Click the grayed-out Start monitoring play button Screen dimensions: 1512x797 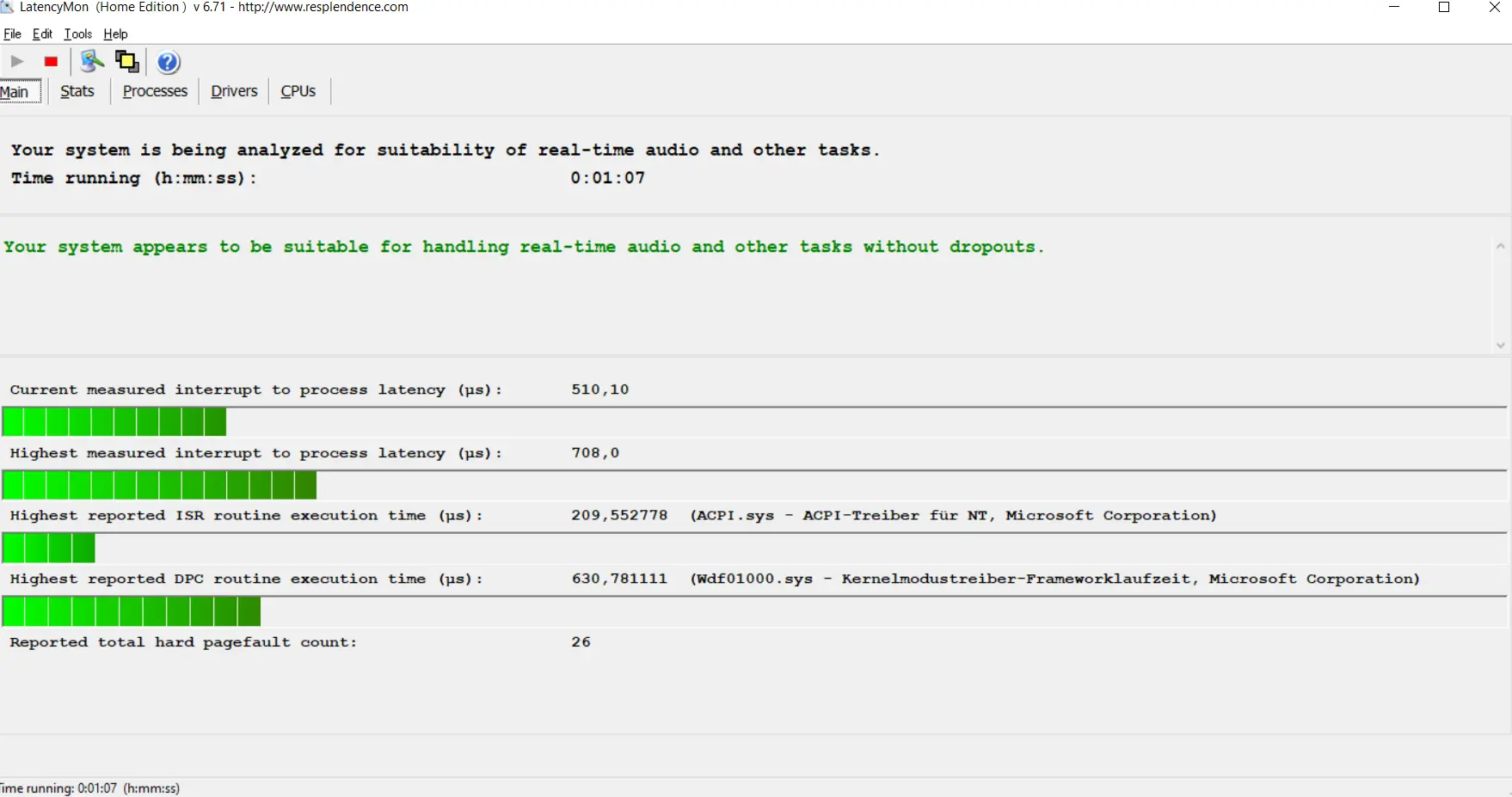pyautogui.click(x=17, y=62)
